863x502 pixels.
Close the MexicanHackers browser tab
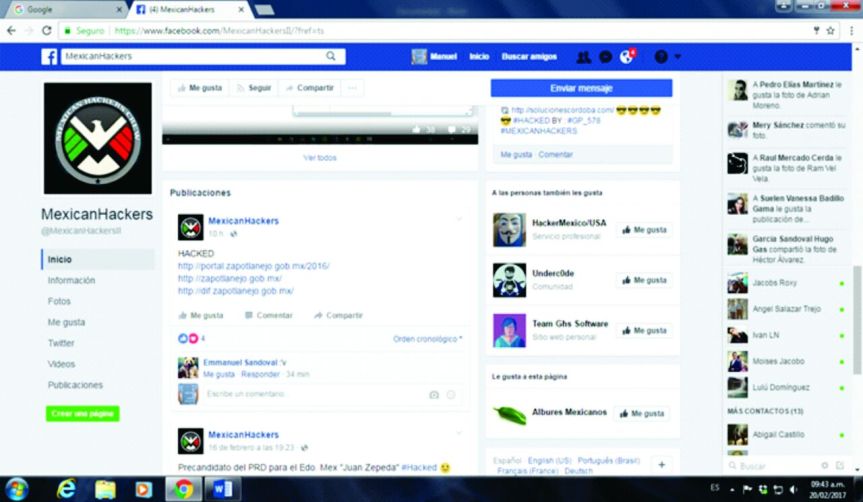coord(241,9)
